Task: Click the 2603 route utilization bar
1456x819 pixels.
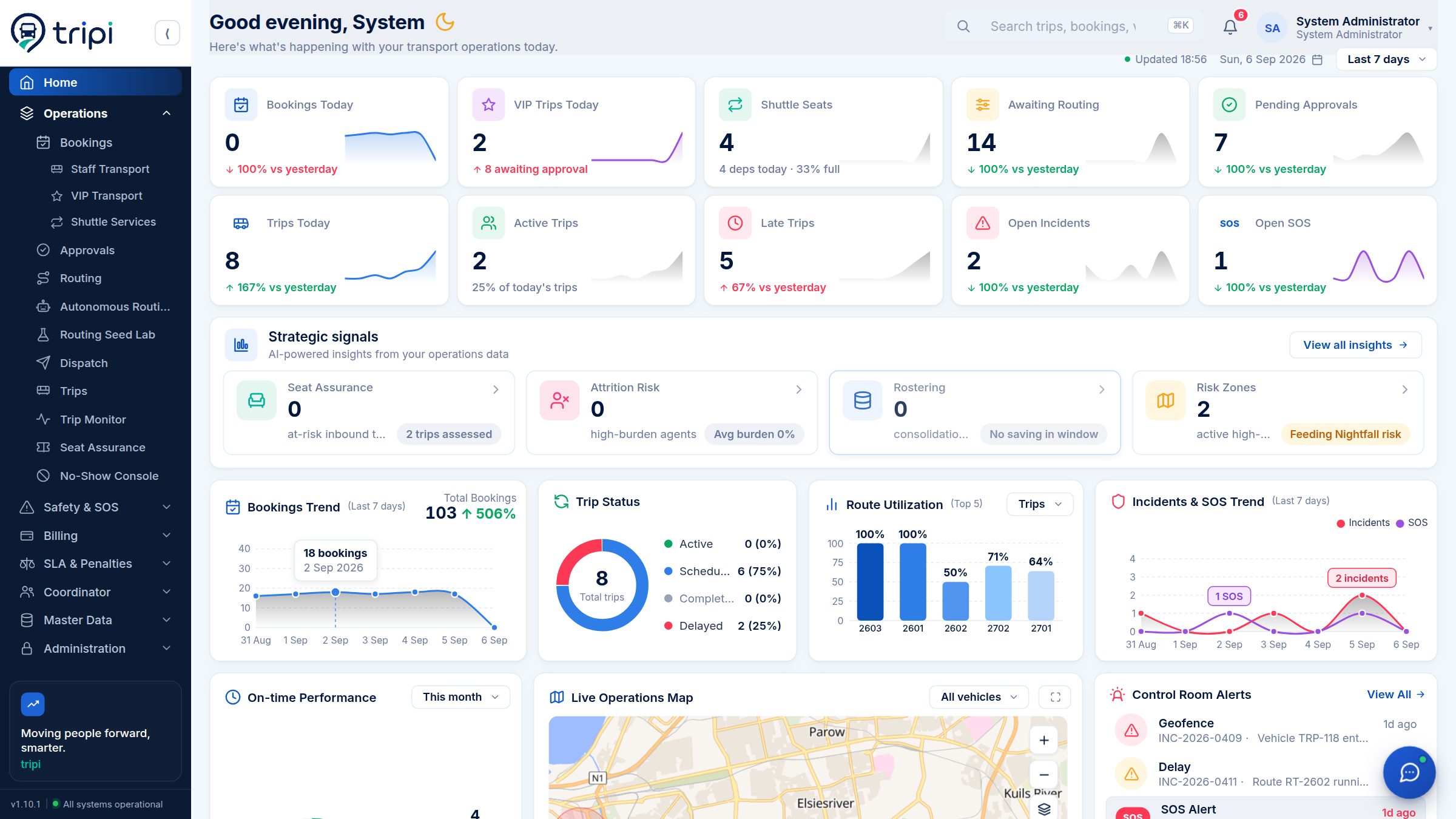Action: coord(870,581)
